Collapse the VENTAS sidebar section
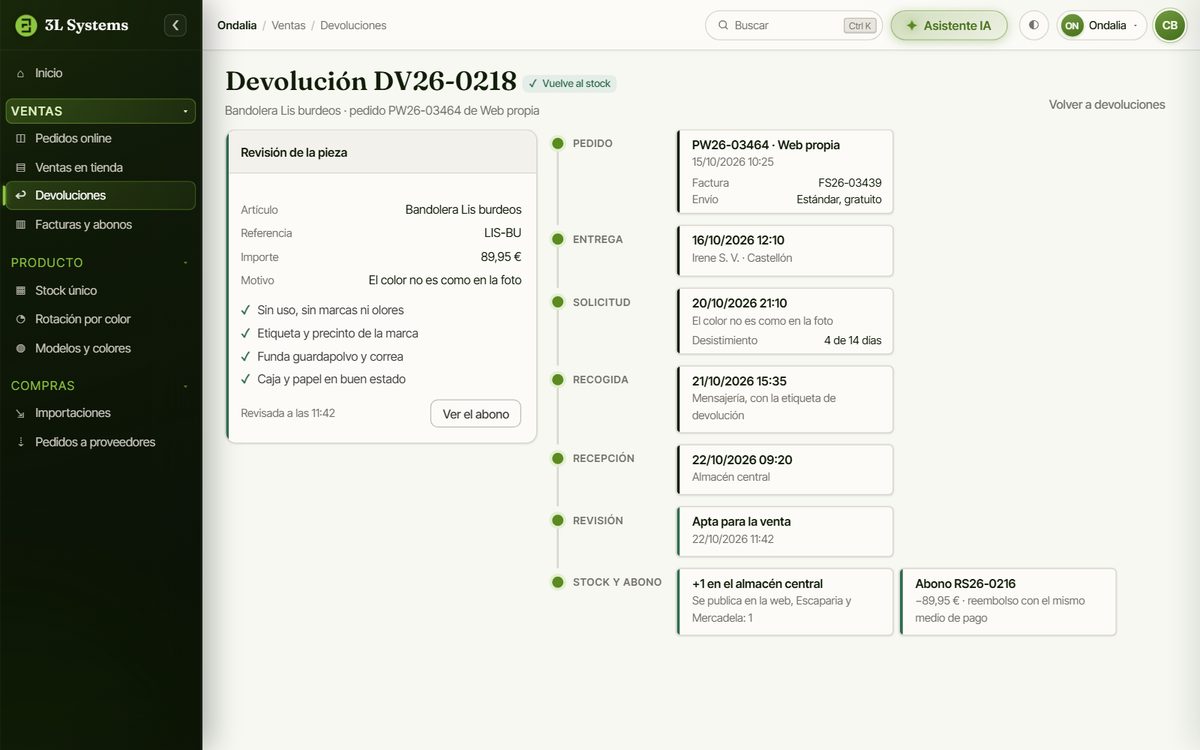 tap(100, 111)
